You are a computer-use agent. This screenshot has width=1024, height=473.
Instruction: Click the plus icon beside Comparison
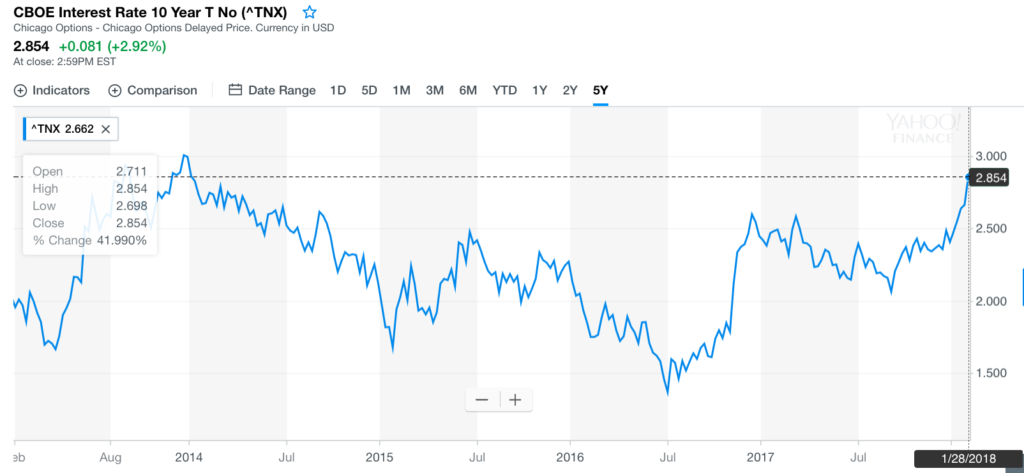(x=115, y=90)
